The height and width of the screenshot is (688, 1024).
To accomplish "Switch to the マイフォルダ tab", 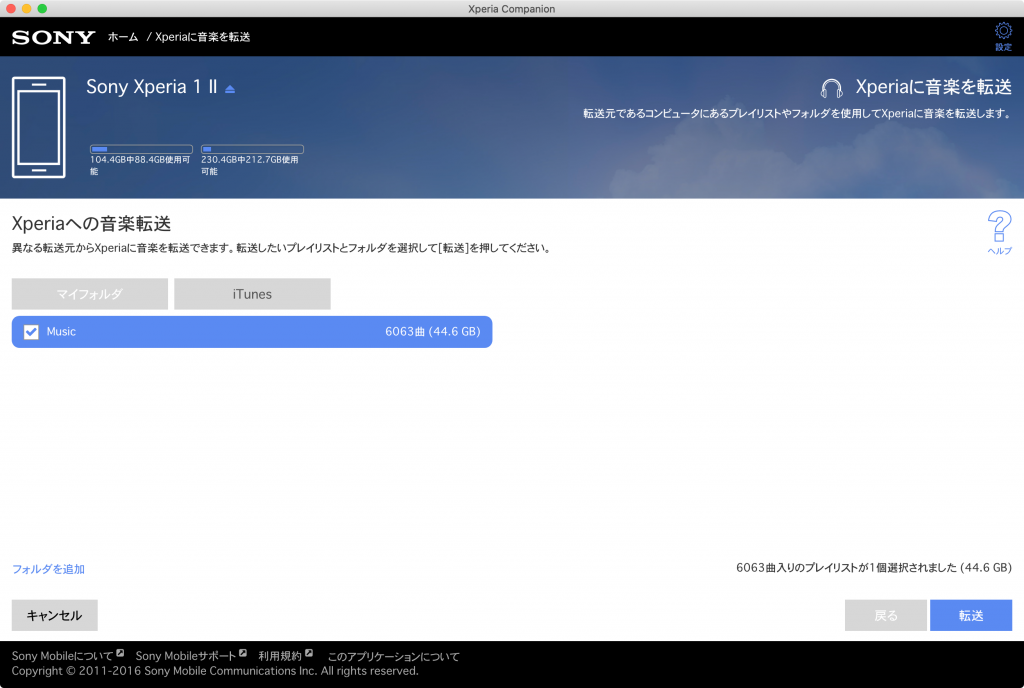I will click(89, 294).
